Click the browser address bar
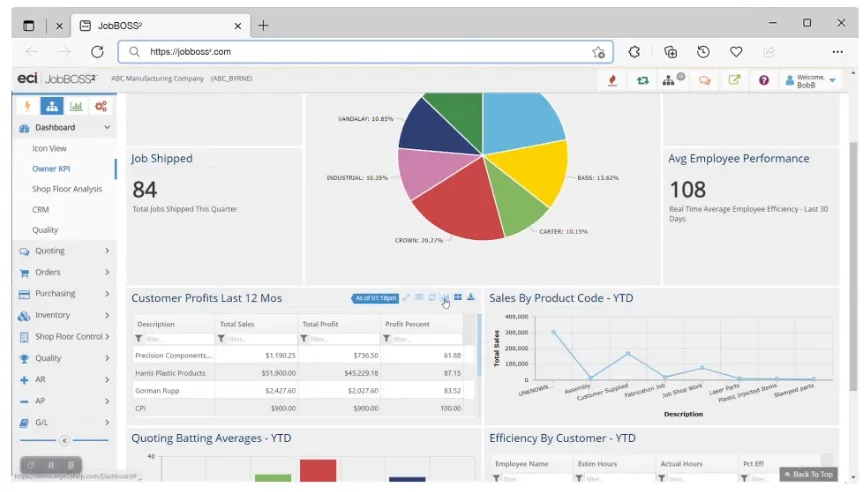864x492 pixels. click(x=365, y=52)
